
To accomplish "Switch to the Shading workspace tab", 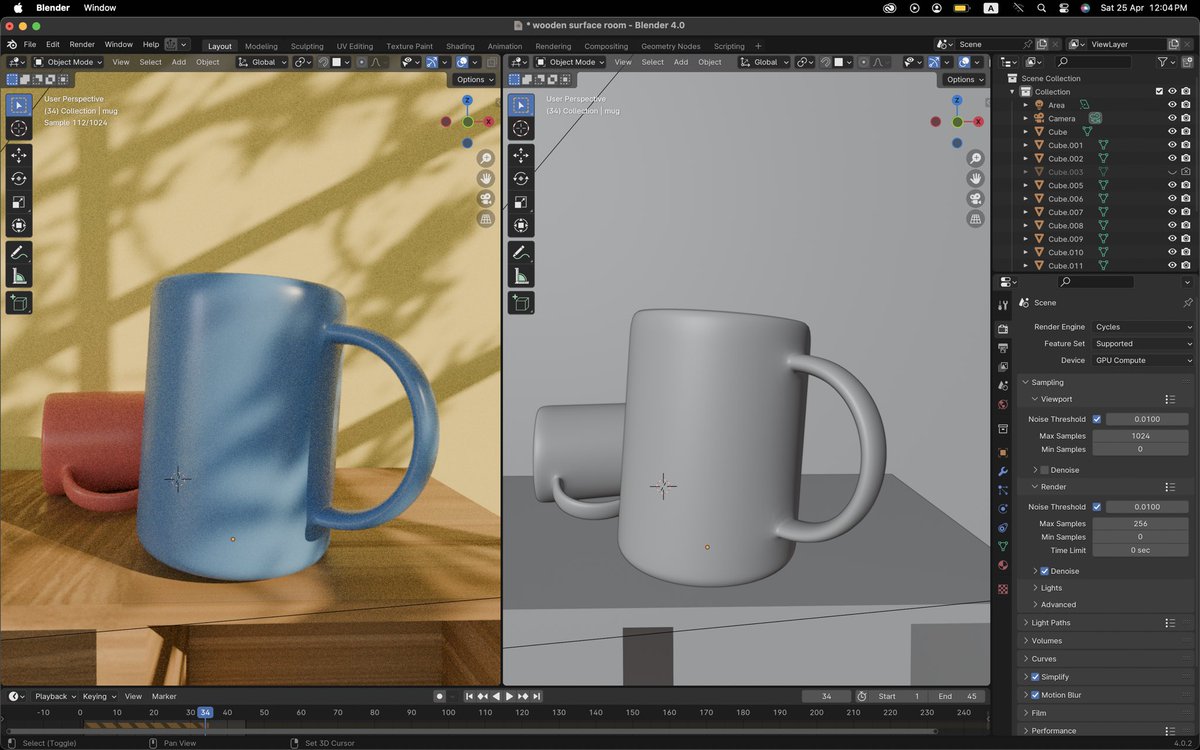I will (460, 46).
